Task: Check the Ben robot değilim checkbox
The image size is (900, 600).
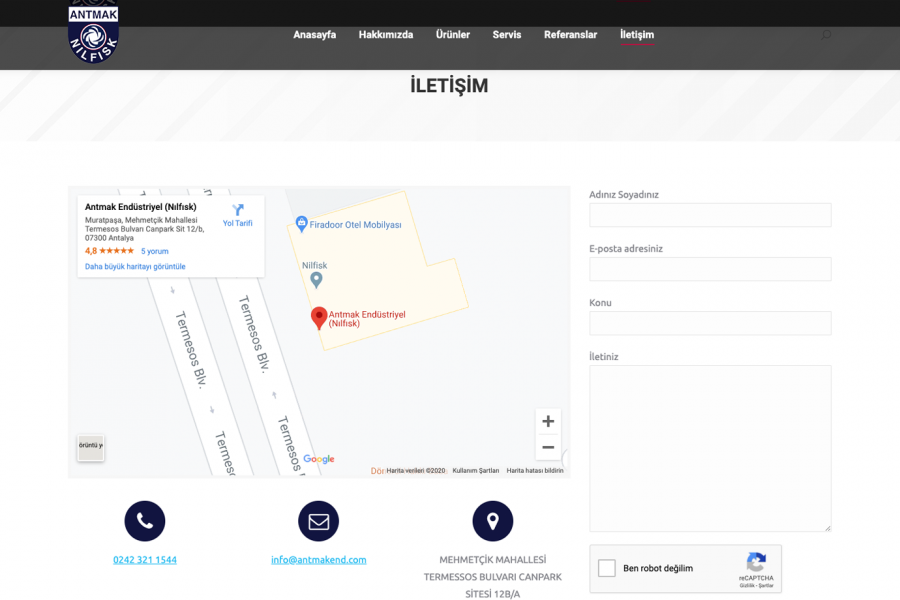Action: pyautogui.click(x=607, y=568)
